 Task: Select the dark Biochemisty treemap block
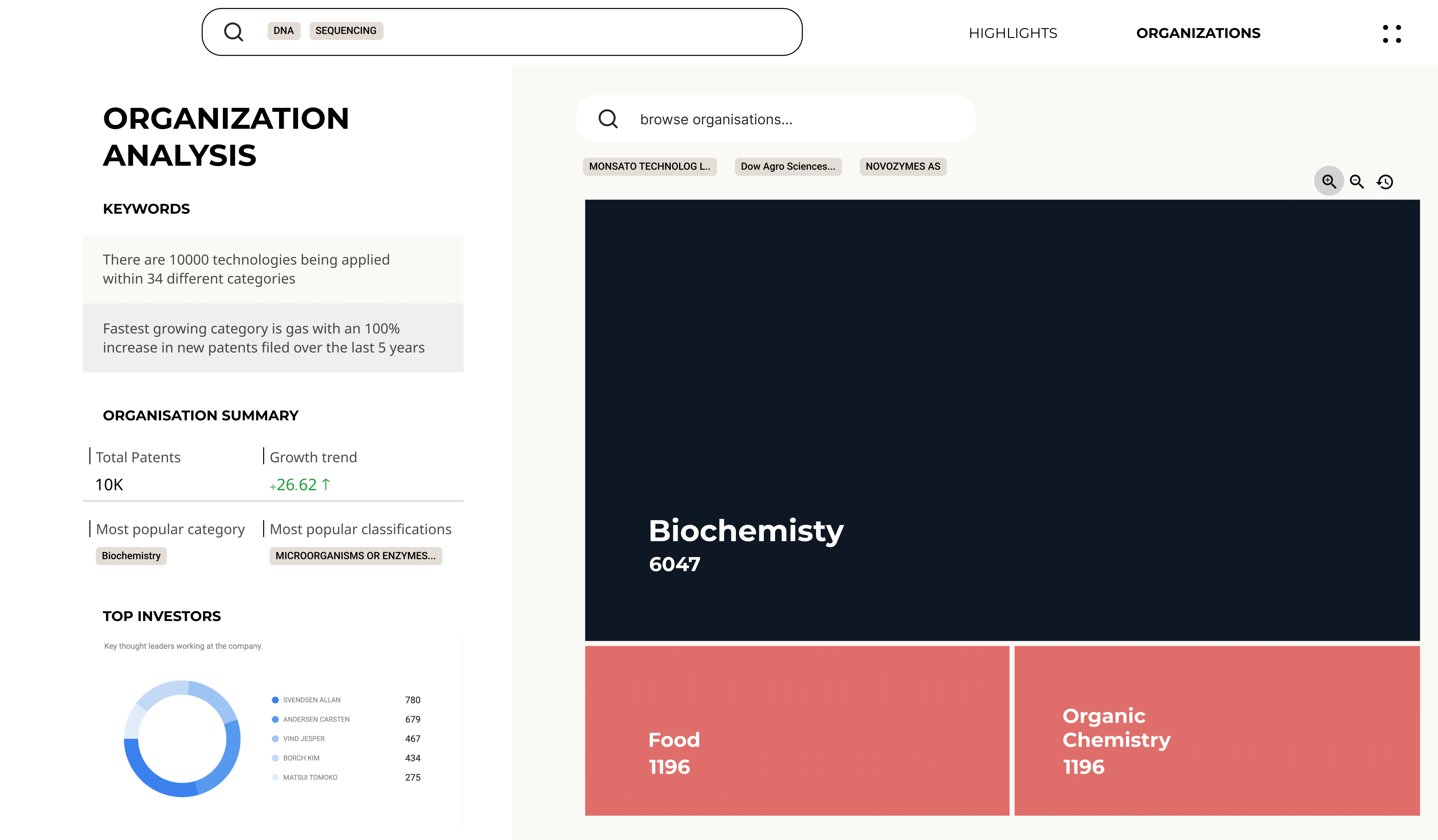coord(1002,420)
